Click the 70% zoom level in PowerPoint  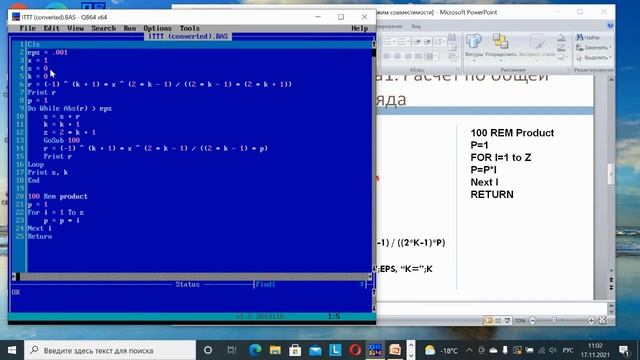(520, 321)
